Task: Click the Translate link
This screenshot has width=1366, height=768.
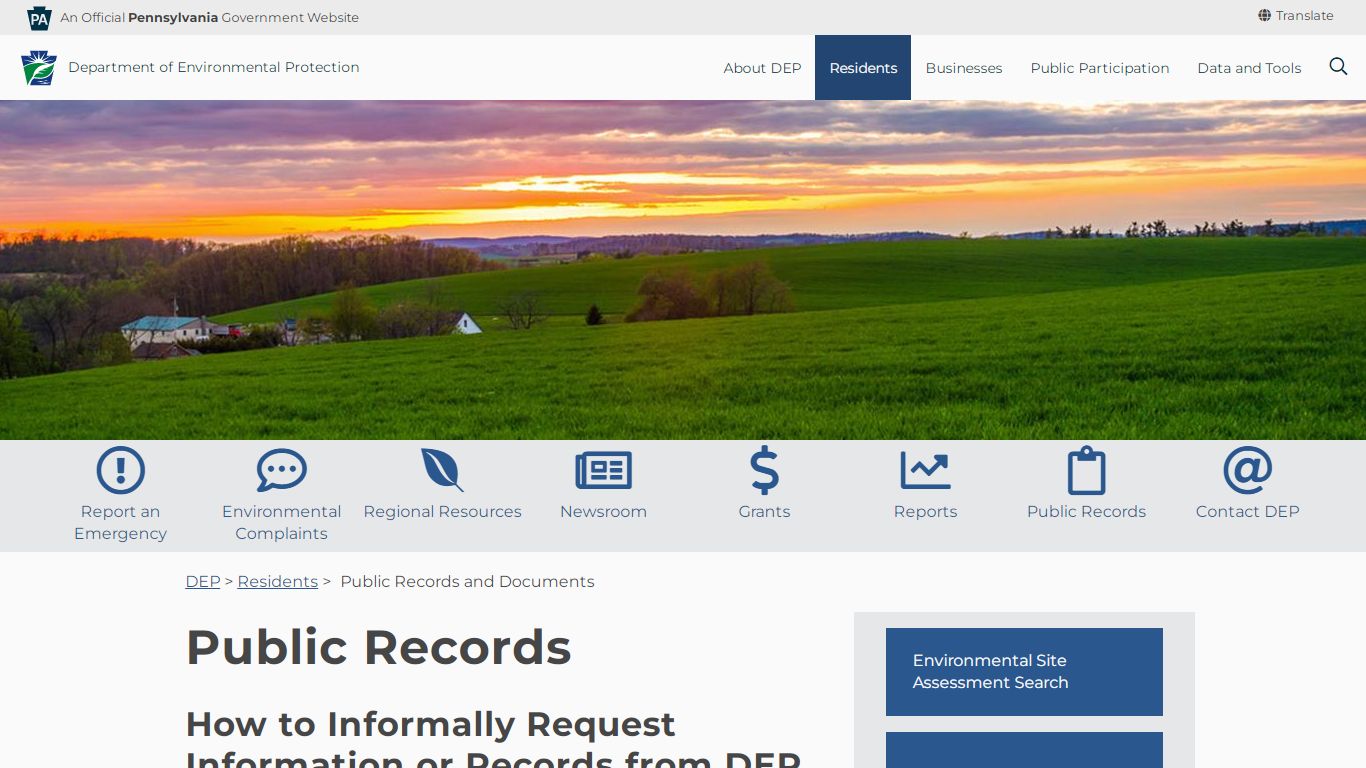Action: click(1304, 16)
